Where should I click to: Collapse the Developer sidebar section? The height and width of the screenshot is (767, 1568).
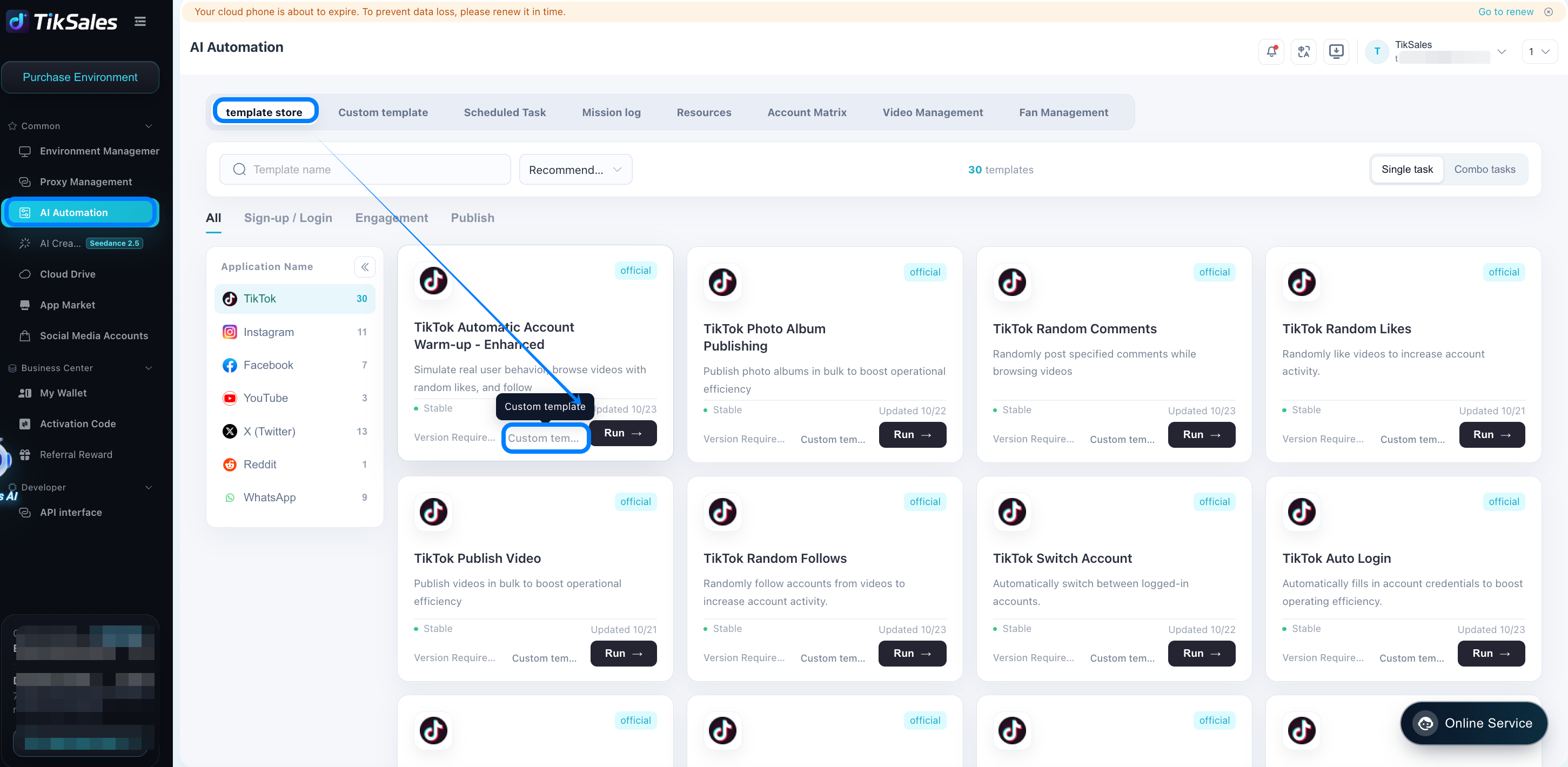click(81, 488)
